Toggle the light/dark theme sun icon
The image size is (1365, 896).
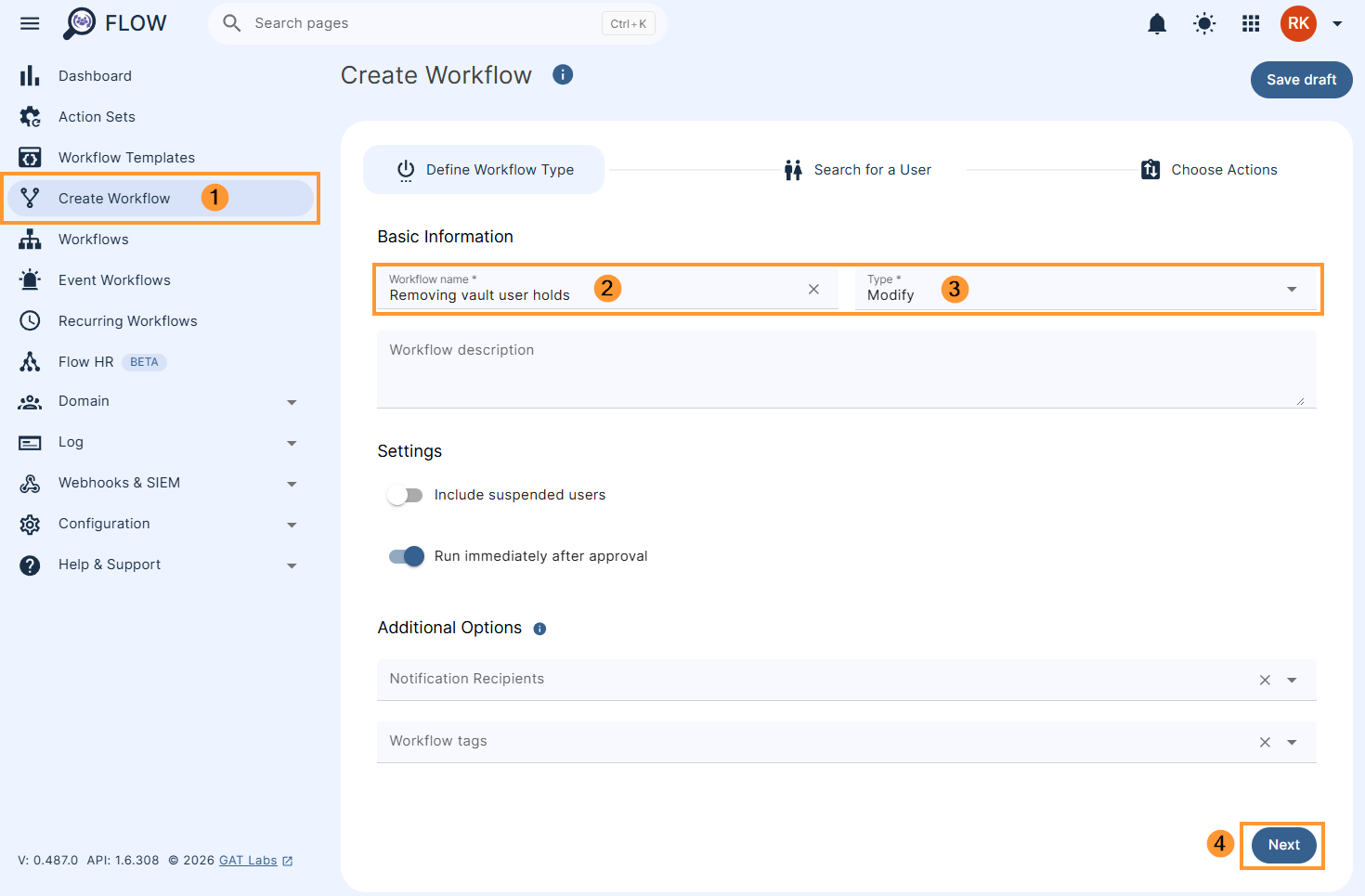pos(1204,24)
